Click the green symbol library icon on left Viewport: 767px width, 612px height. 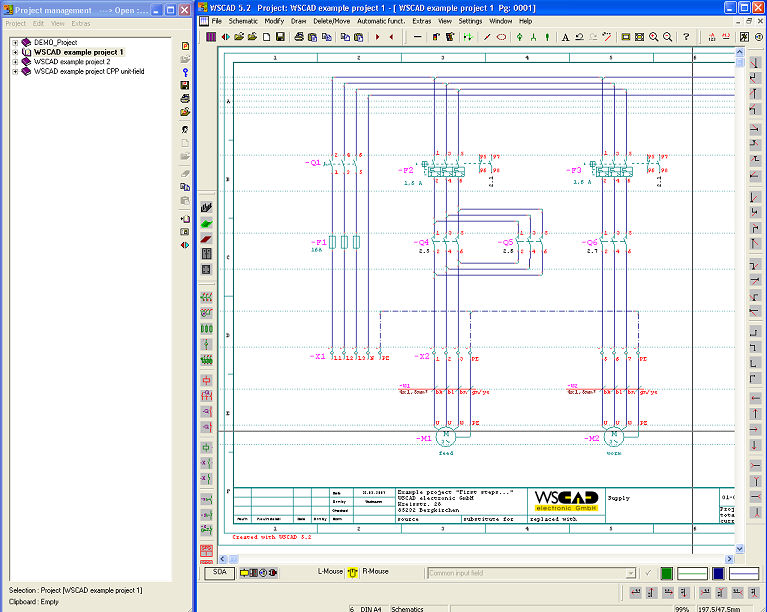tap(206, 224)
